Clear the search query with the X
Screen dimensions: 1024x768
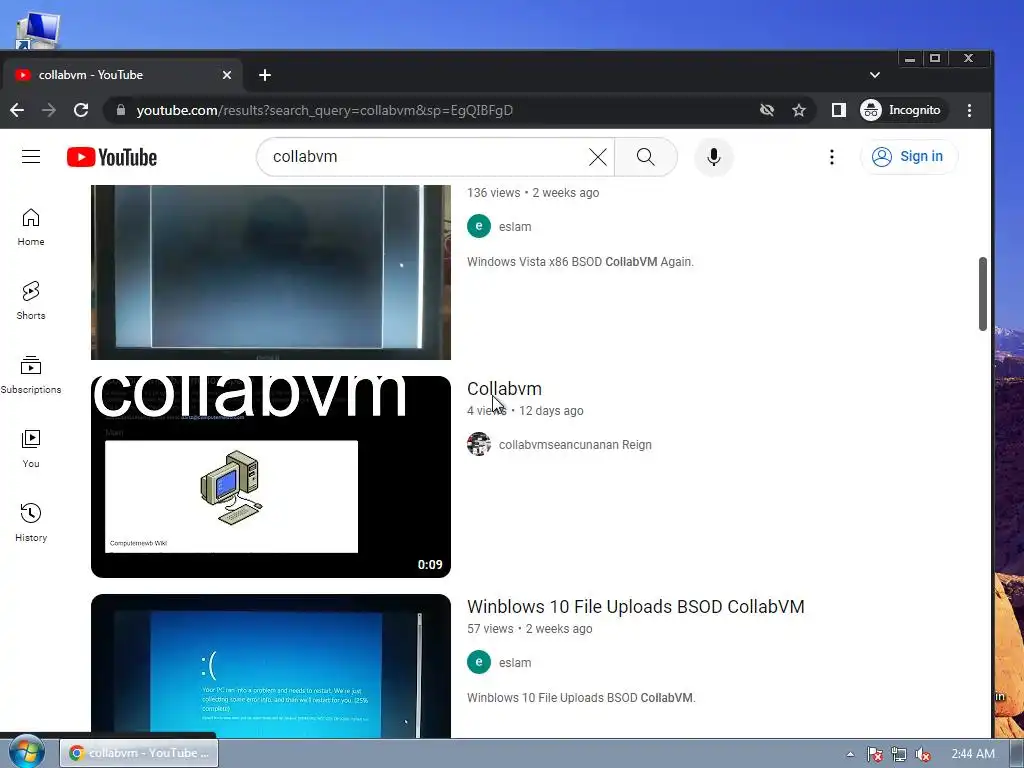(598, 157)
